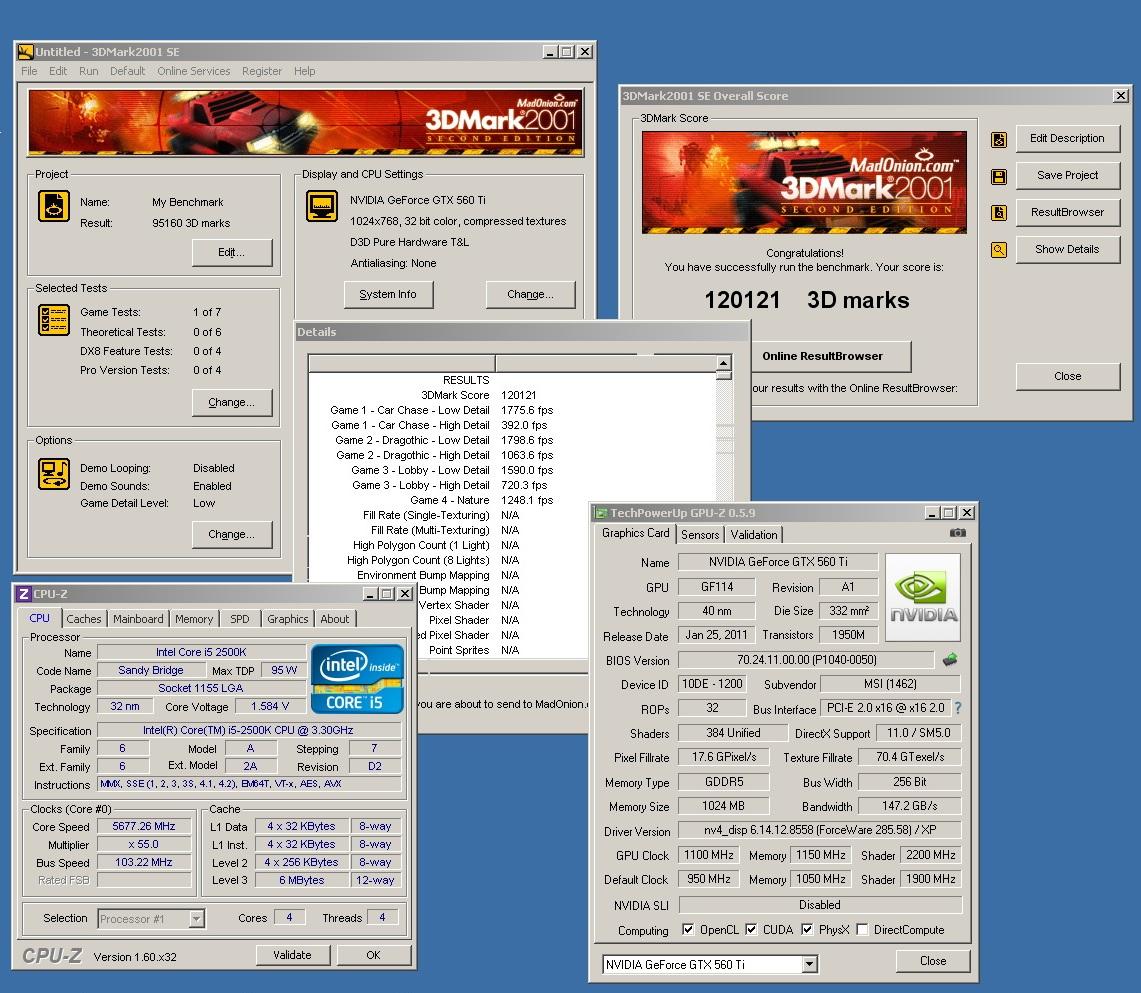Click the BIOS save chip icon in GPU-Z
Image resolution: width=1141 pixels, height=993 pixels.
click(950, 660)
